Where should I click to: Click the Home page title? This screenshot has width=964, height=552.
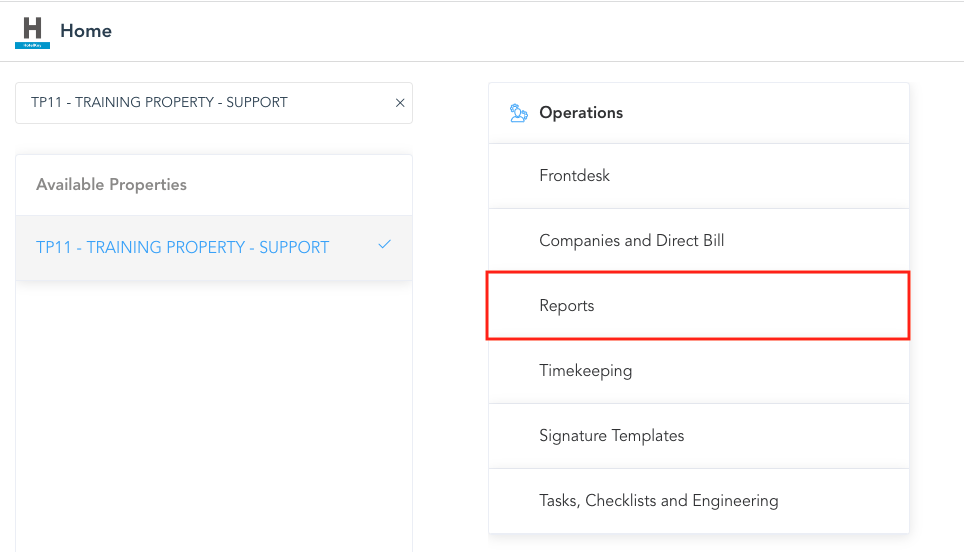click(x=86, y=31)
